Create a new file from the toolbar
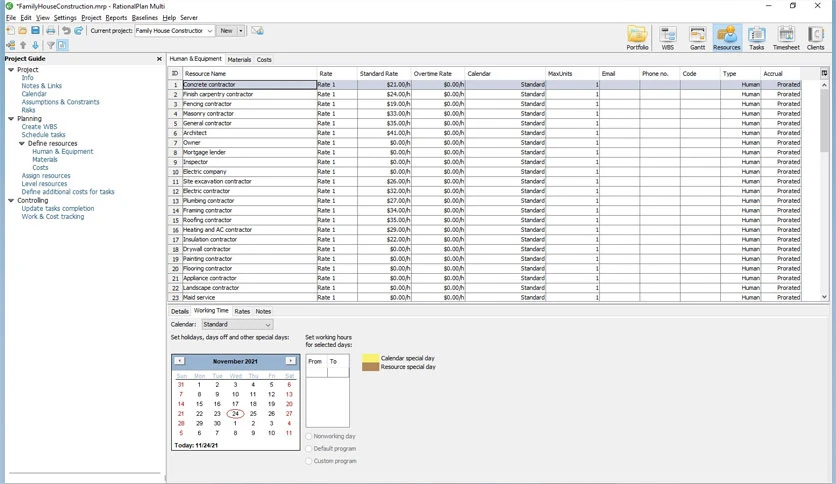 click(x=10, y=31)
